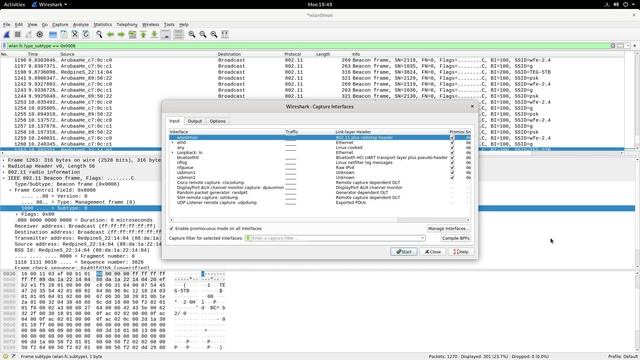This screenshot has height=360, width=640.
Task: Open the display filter history dropdown arrow
Action: coord(628,46)
